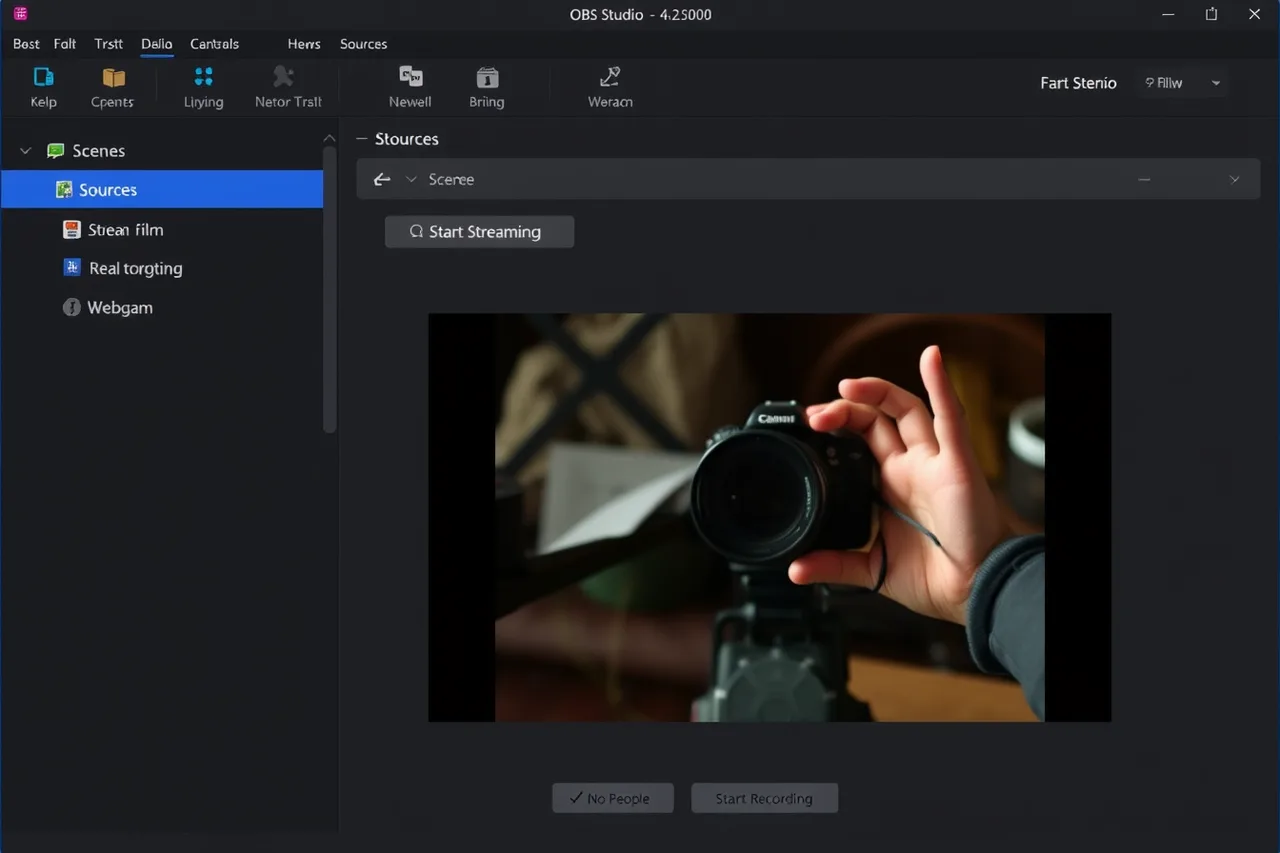Click the Webgam row icon
The width and height of the screenshot is (1280, 853).
[x=71, y=308]
